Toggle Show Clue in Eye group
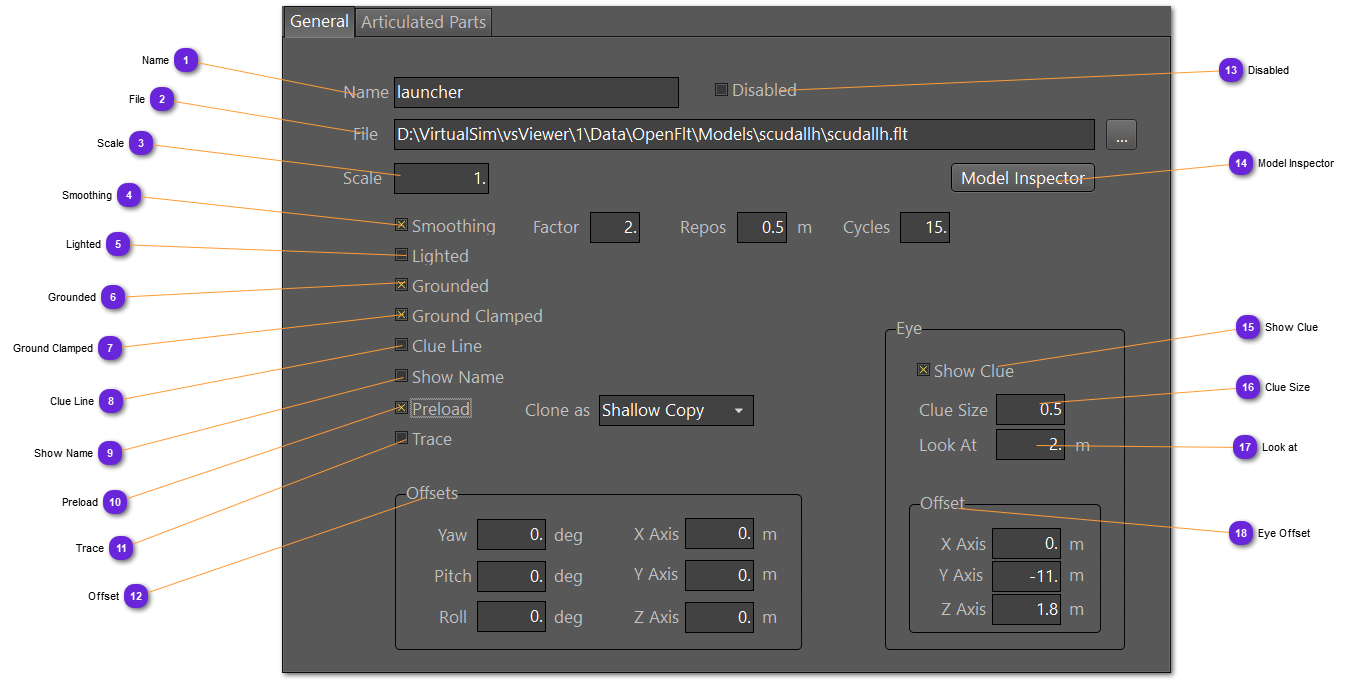 923,371
